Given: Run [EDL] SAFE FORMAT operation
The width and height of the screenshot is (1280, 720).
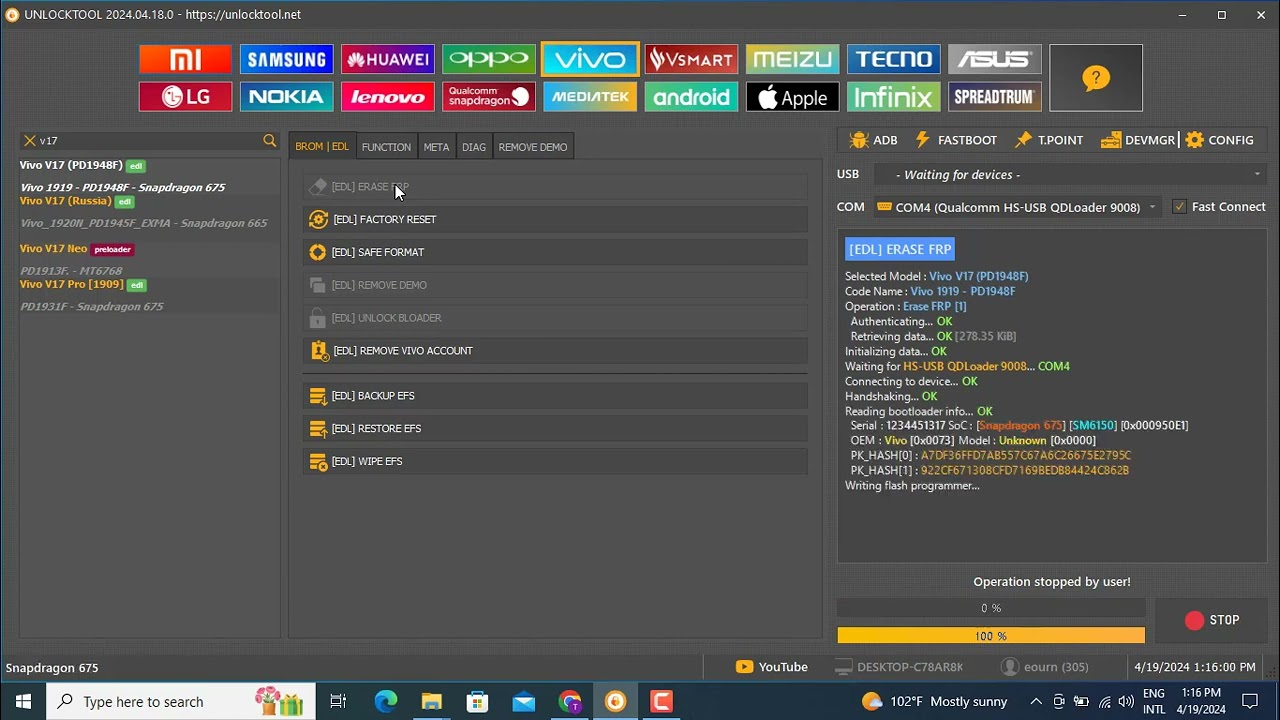Looking at the screenshot, I should [555, 252].
